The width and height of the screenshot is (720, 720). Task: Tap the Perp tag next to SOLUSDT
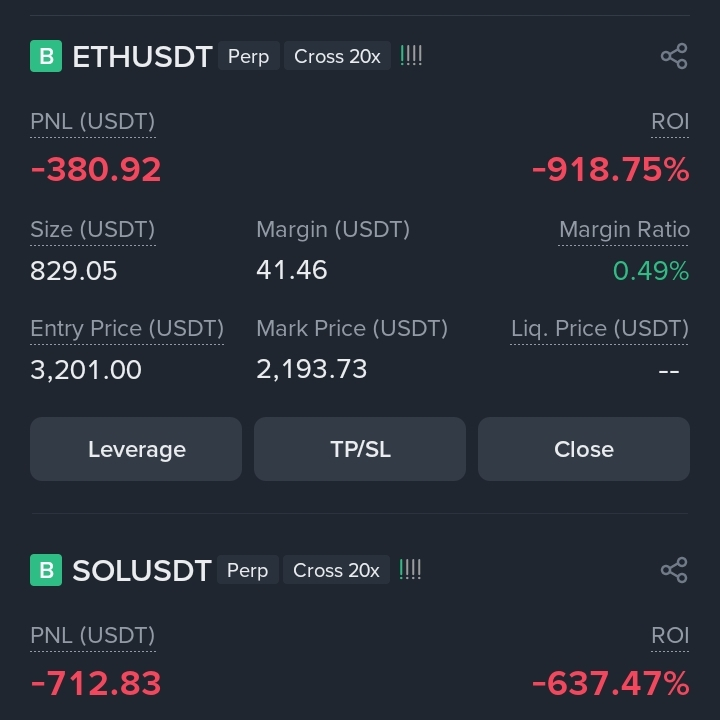coord(248,570)
